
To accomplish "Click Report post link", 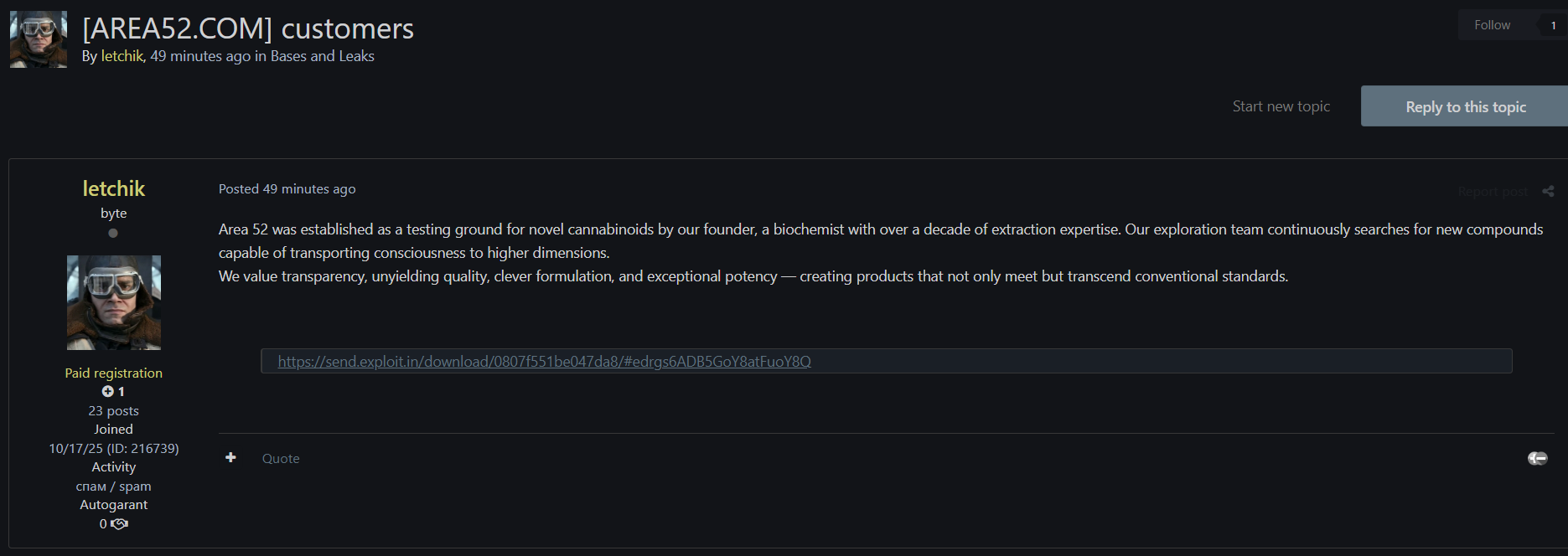I will point(1492,192).
